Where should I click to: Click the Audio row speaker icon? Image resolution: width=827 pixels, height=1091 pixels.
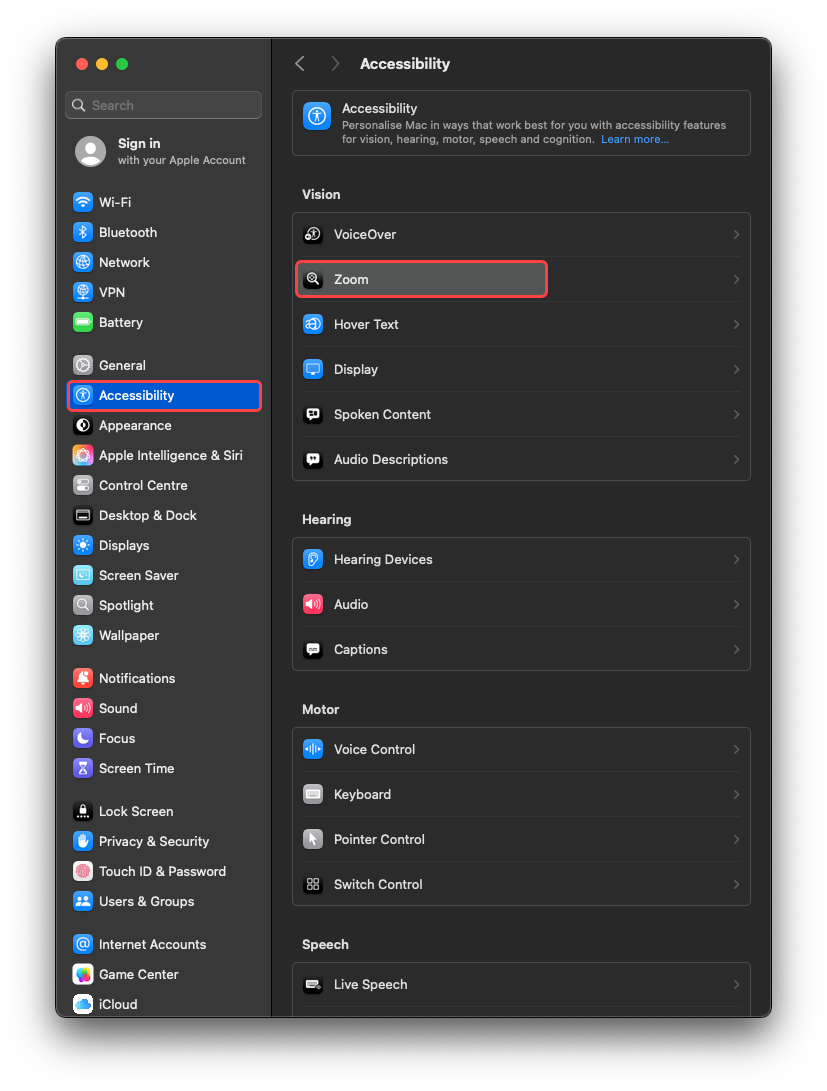[x=313, y=605]
